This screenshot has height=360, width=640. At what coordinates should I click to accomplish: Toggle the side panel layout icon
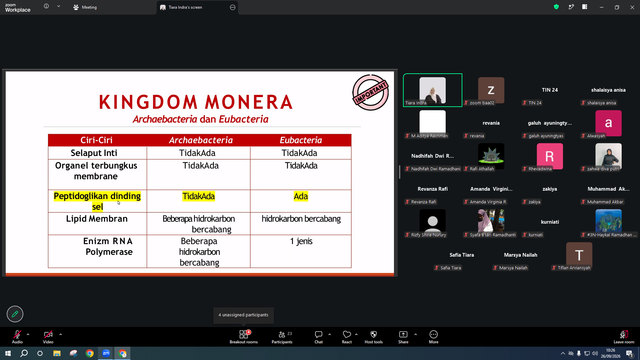point(584,7)
